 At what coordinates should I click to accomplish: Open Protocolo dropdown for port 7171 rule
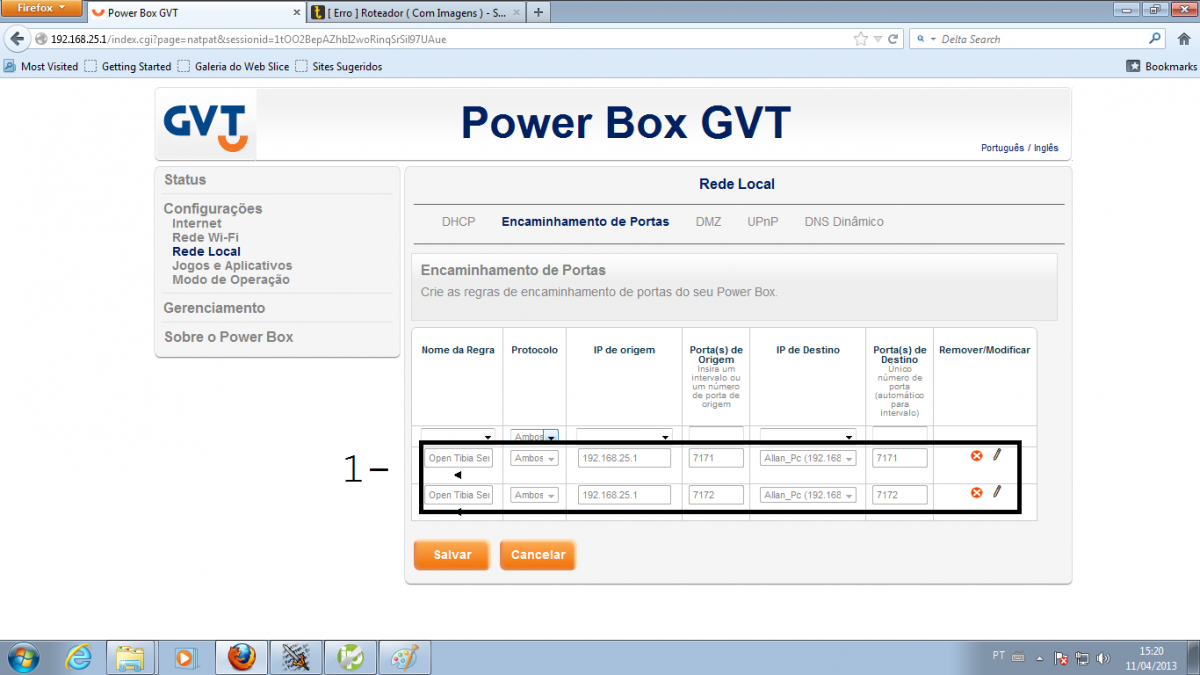(534, 458)
